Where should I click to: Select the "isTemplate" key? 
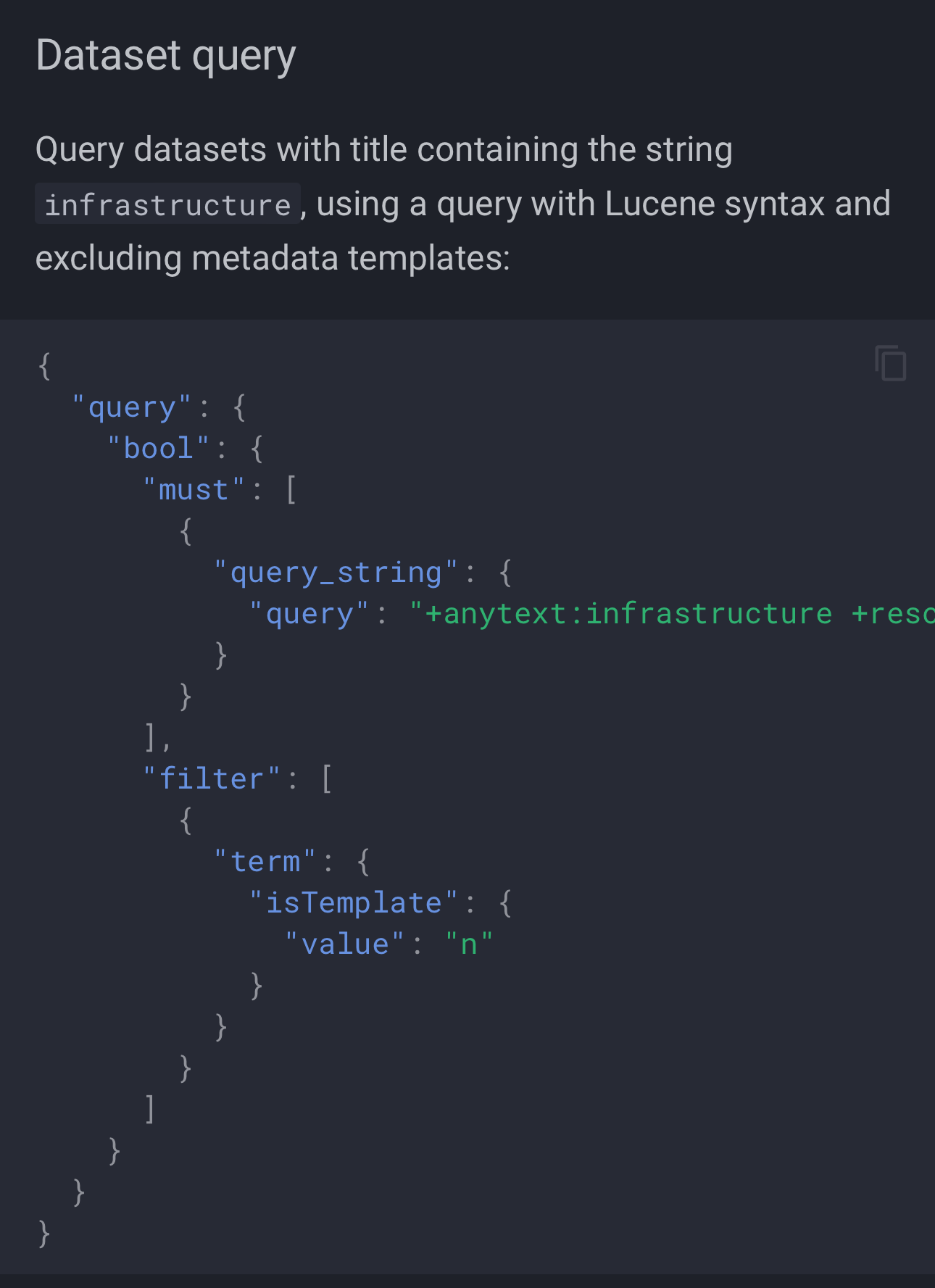click(354, 903)
